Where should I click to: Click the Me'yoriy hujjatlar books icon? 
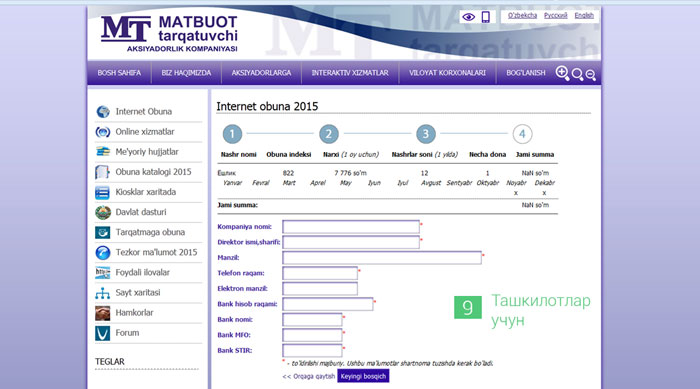click(103, 152)
